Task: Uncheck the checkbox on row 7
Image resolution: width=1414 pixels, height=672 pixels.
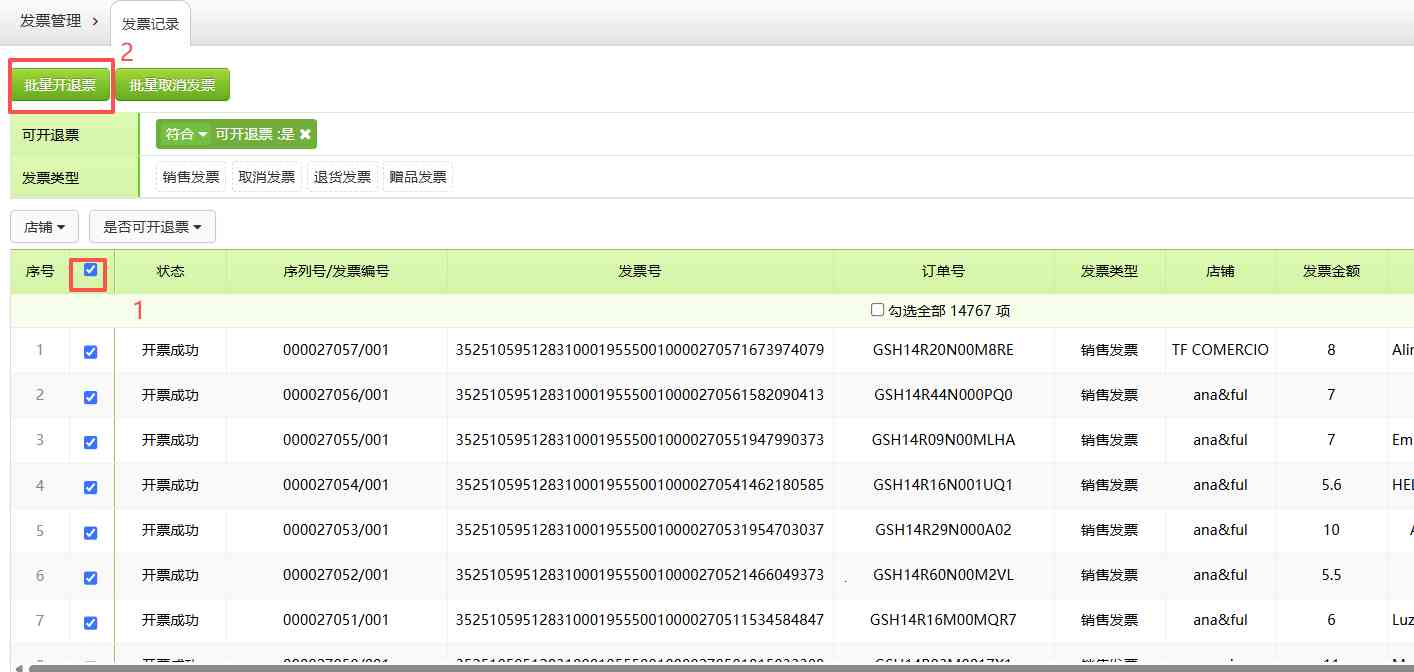Action: (91, 622)
